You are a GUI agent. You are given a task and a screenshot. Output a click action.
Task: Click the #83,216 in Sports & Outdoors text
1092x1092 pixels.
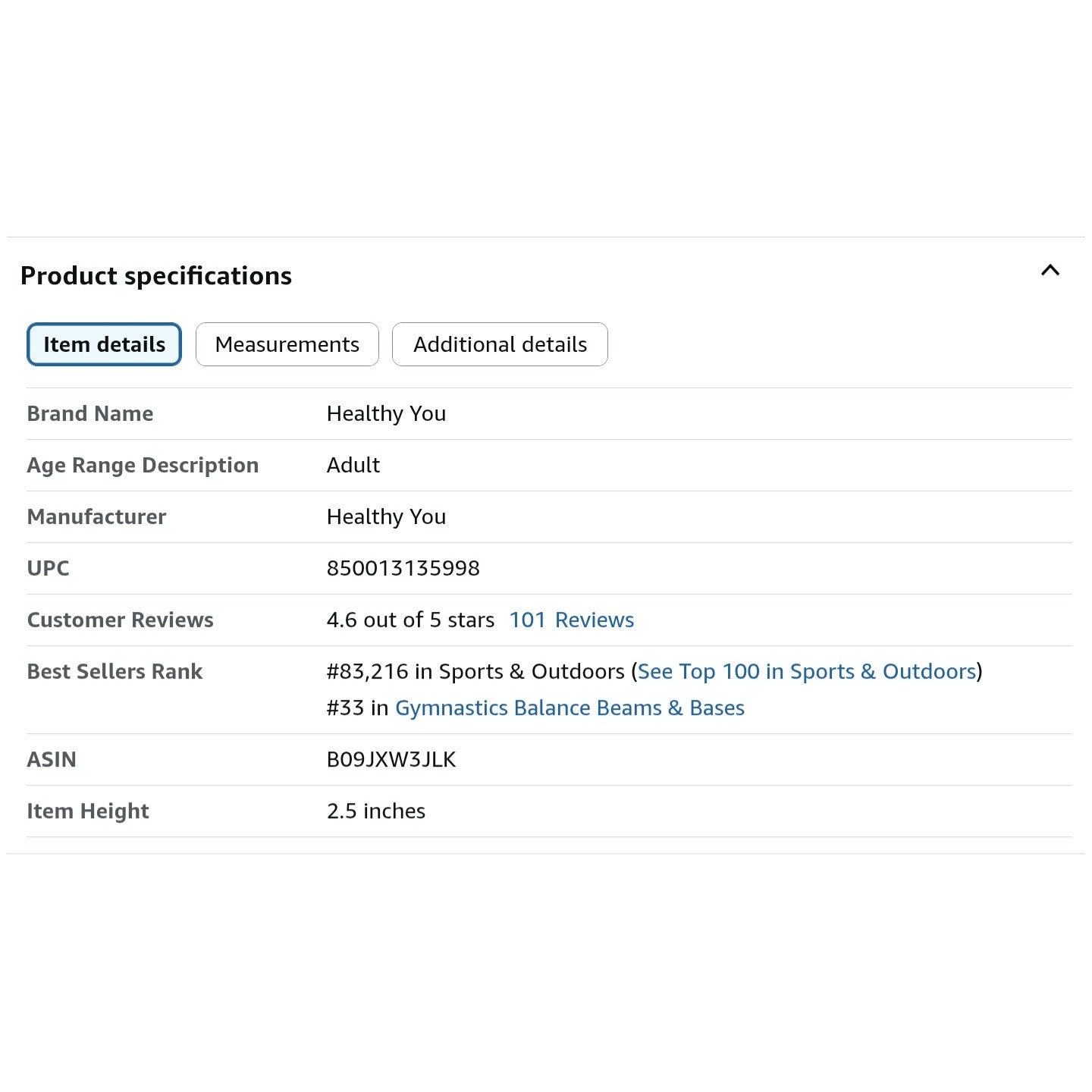click(x=475, y=671)
